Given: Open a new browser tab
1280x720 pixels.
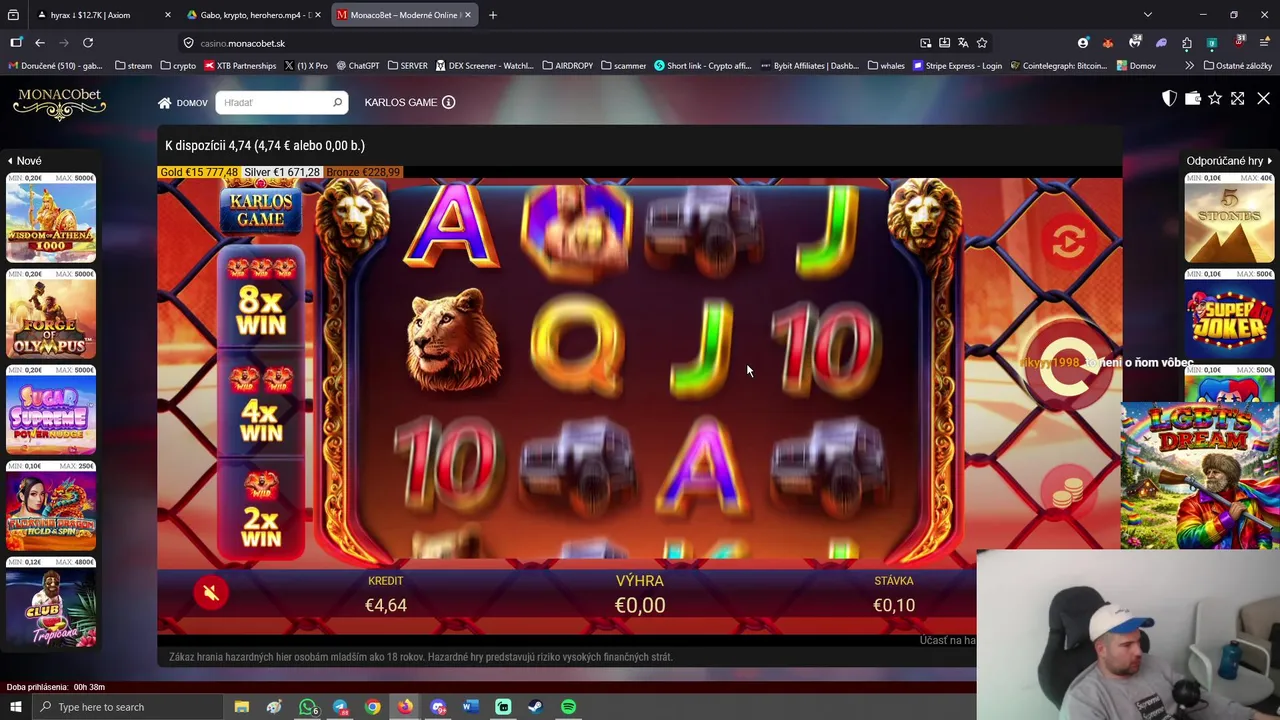Looking at the screenshot, I should click(x=492, y=15).
